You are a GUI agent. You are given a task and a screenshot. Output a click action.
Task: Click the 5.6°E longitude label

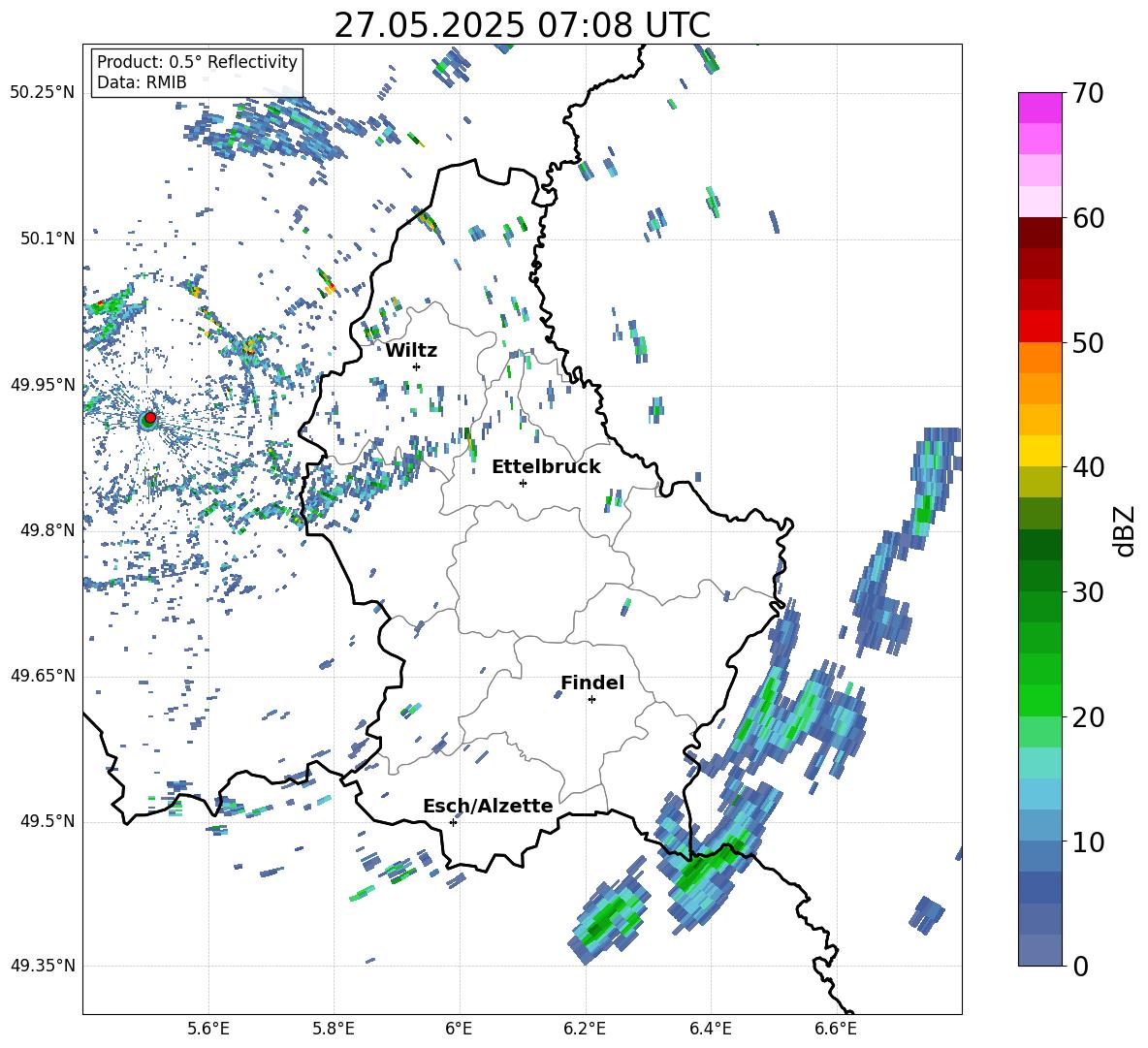tap(208, 1029)
